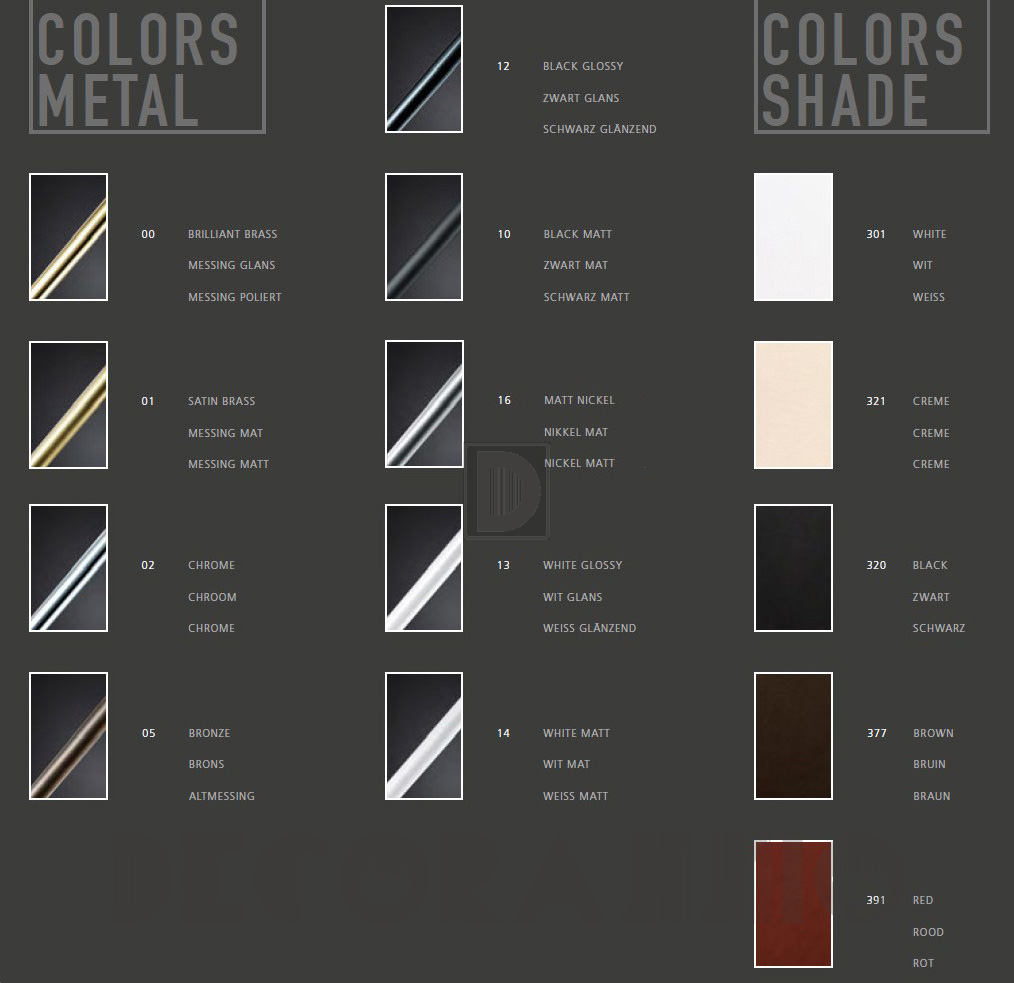
Task: Pick the Chrome metal finish swatch
Action: click(x=68, y=568)
